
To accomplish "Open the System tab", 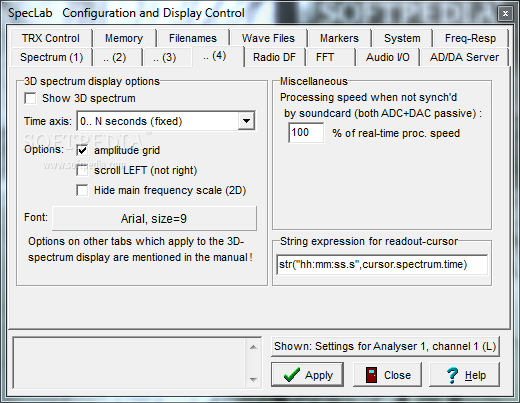I will tap(402, 38).
